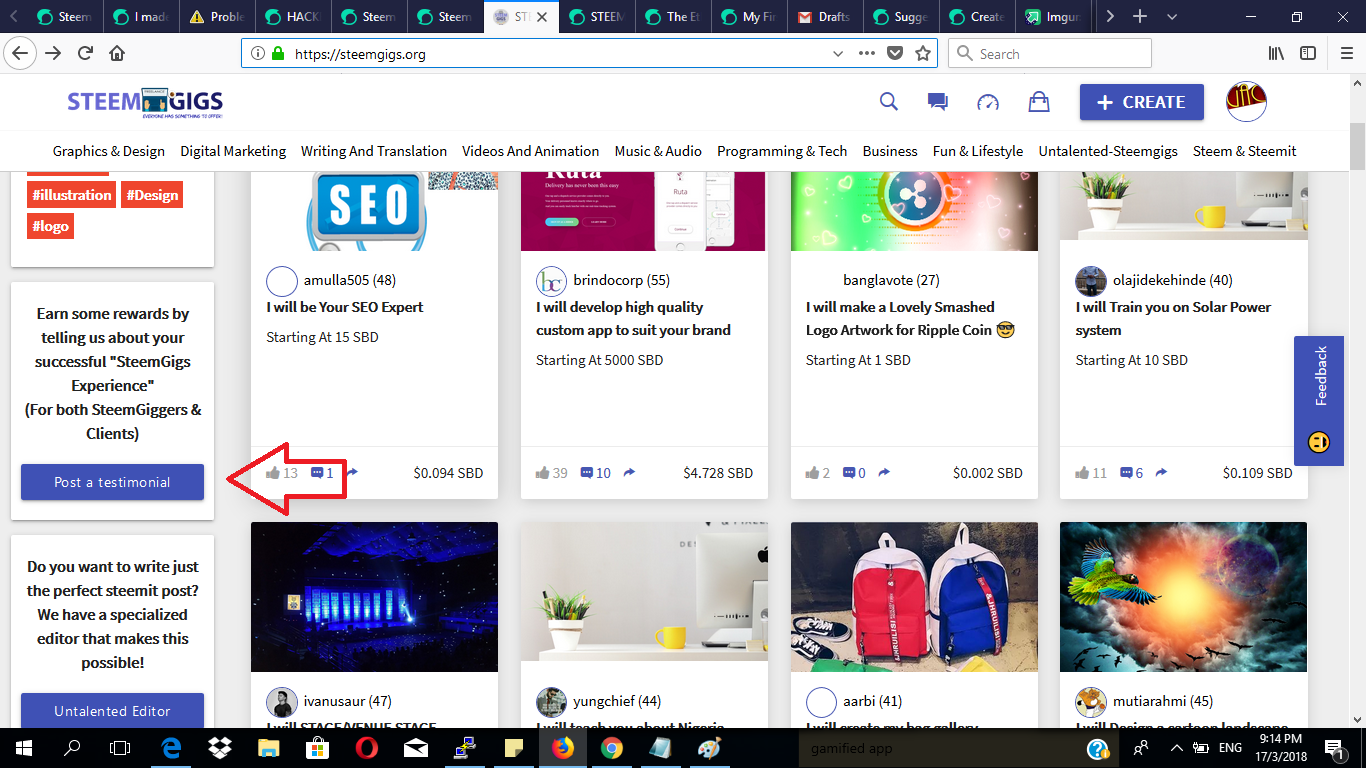Open the Graphics & Design category
The image size is (1366, 768).
109,151
